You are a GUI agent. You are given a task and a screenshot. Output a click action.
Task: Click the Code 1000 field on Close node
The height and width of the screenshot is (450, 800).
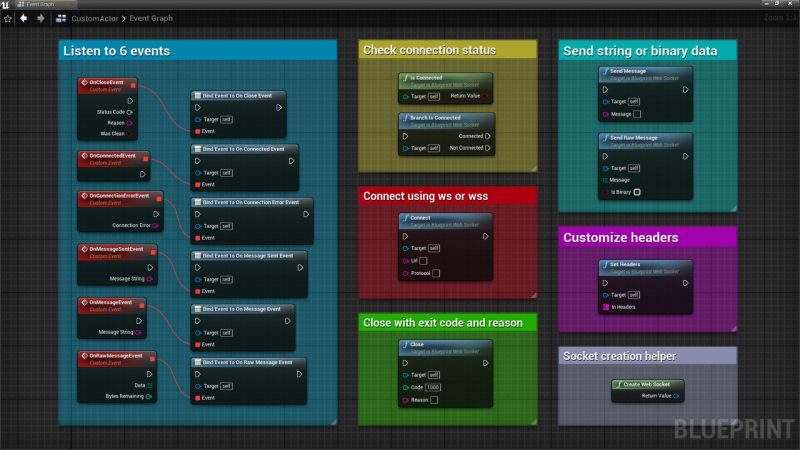pos(433,387)
